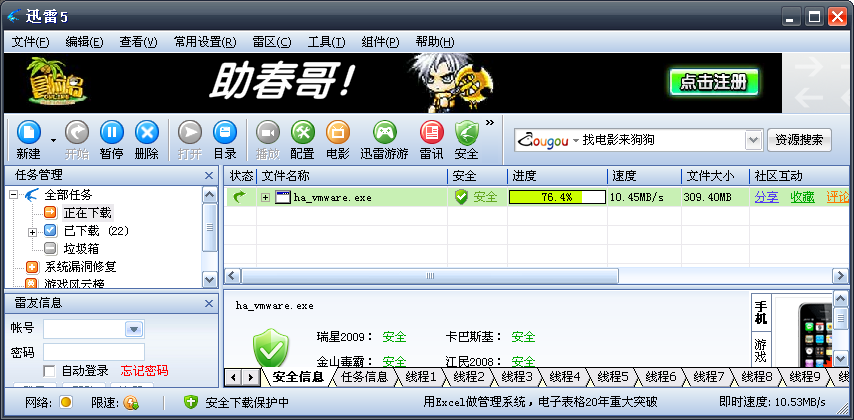Click the 安全 shield toolbar icon
This screenshot has width=854, height=420.
click(467, 132)
